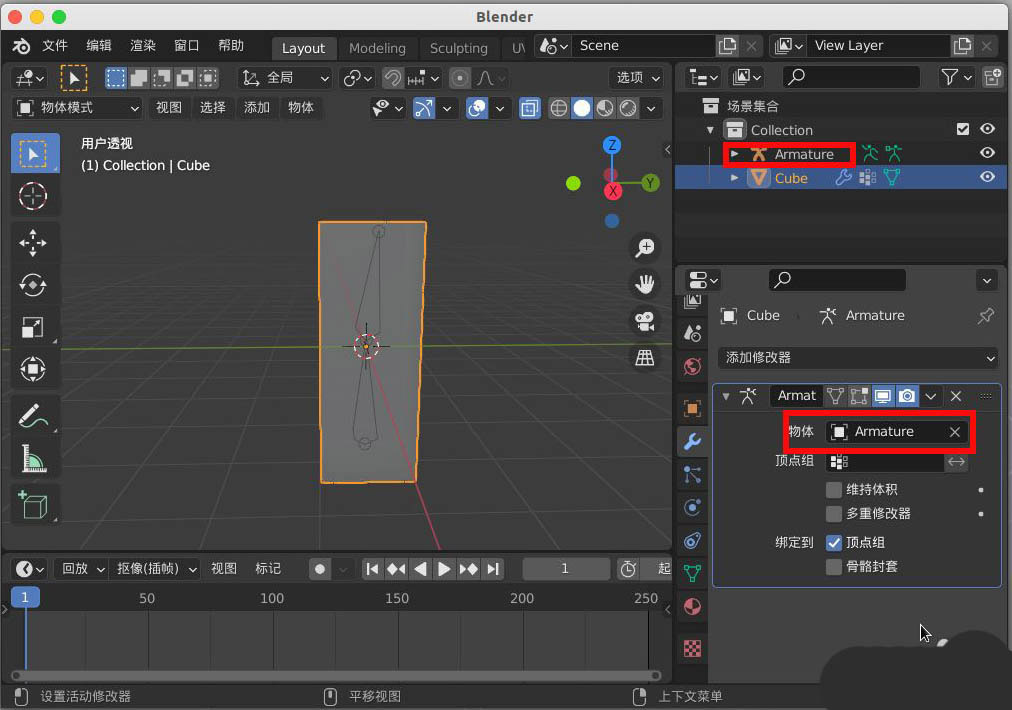Open the 选项 options dropdown
Image resolution: width=1012 pixels, height=710 pixels.
pos(637,78)
